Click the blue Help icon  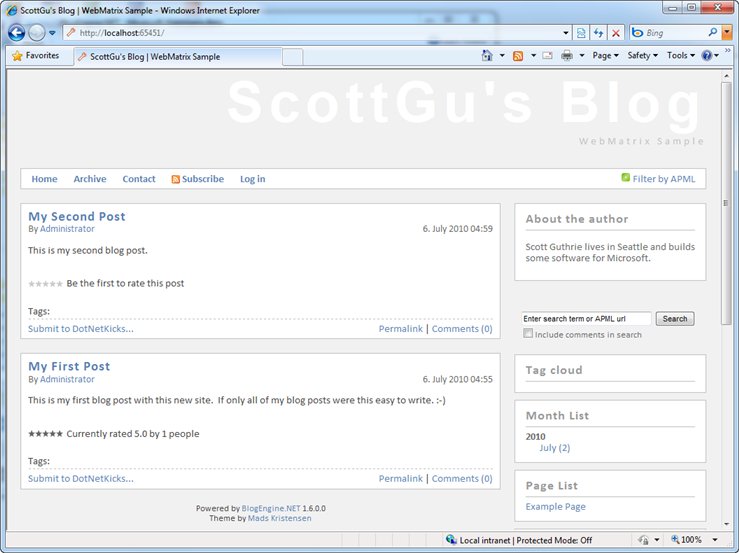706,56
